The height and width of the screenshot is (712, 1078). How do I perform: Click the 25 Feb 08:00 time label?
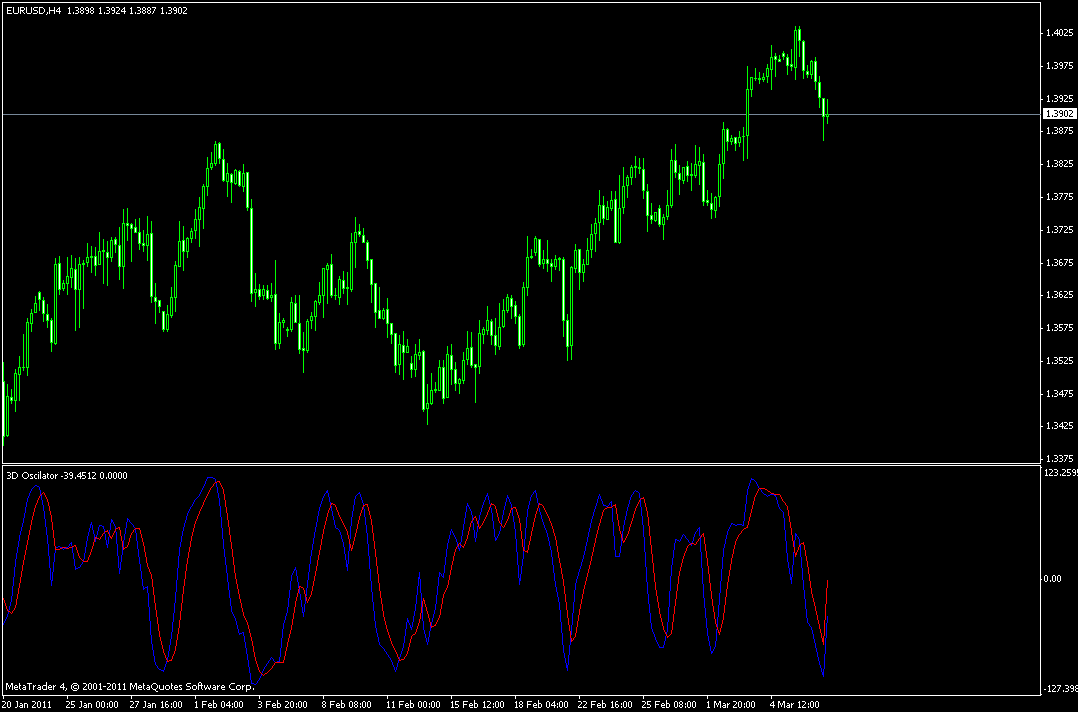click(x=670, y=704)
